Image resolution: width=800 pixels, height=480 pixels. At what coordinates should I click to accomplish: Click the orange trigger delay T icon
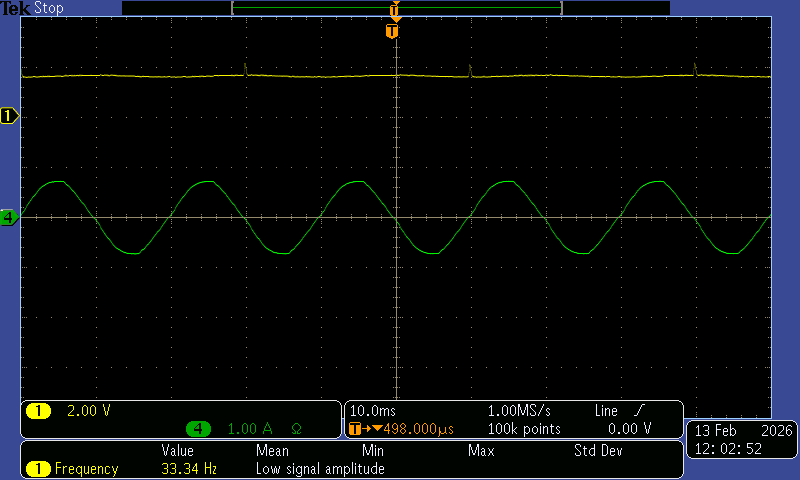[x=355, y=429]
